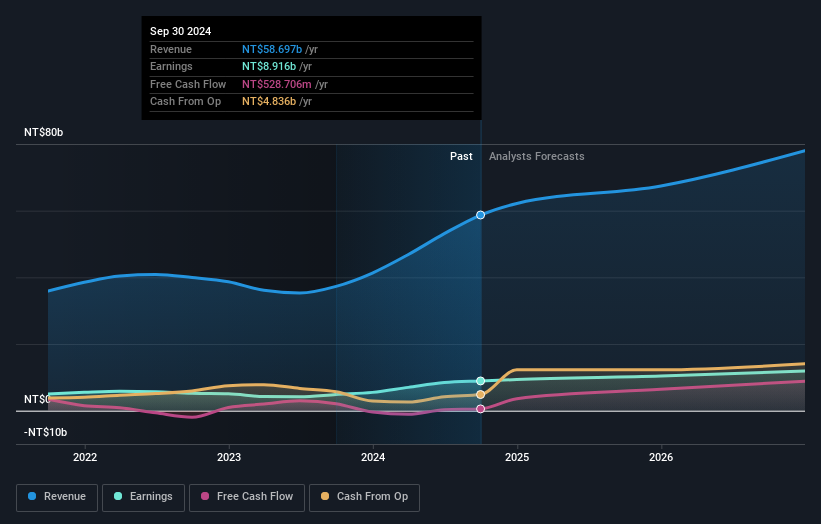Click the NT$80b y-axis label
Screen dimensions: 821x524
(43, 132)
